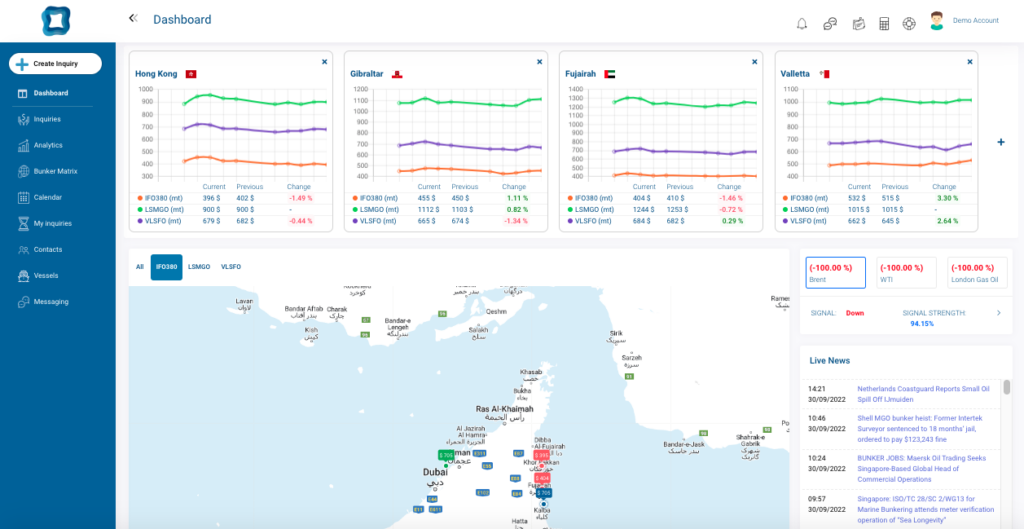This screenshot has height=529, width=1024.
Task: Select the LSMGO map filter
Action: (199, 267)
